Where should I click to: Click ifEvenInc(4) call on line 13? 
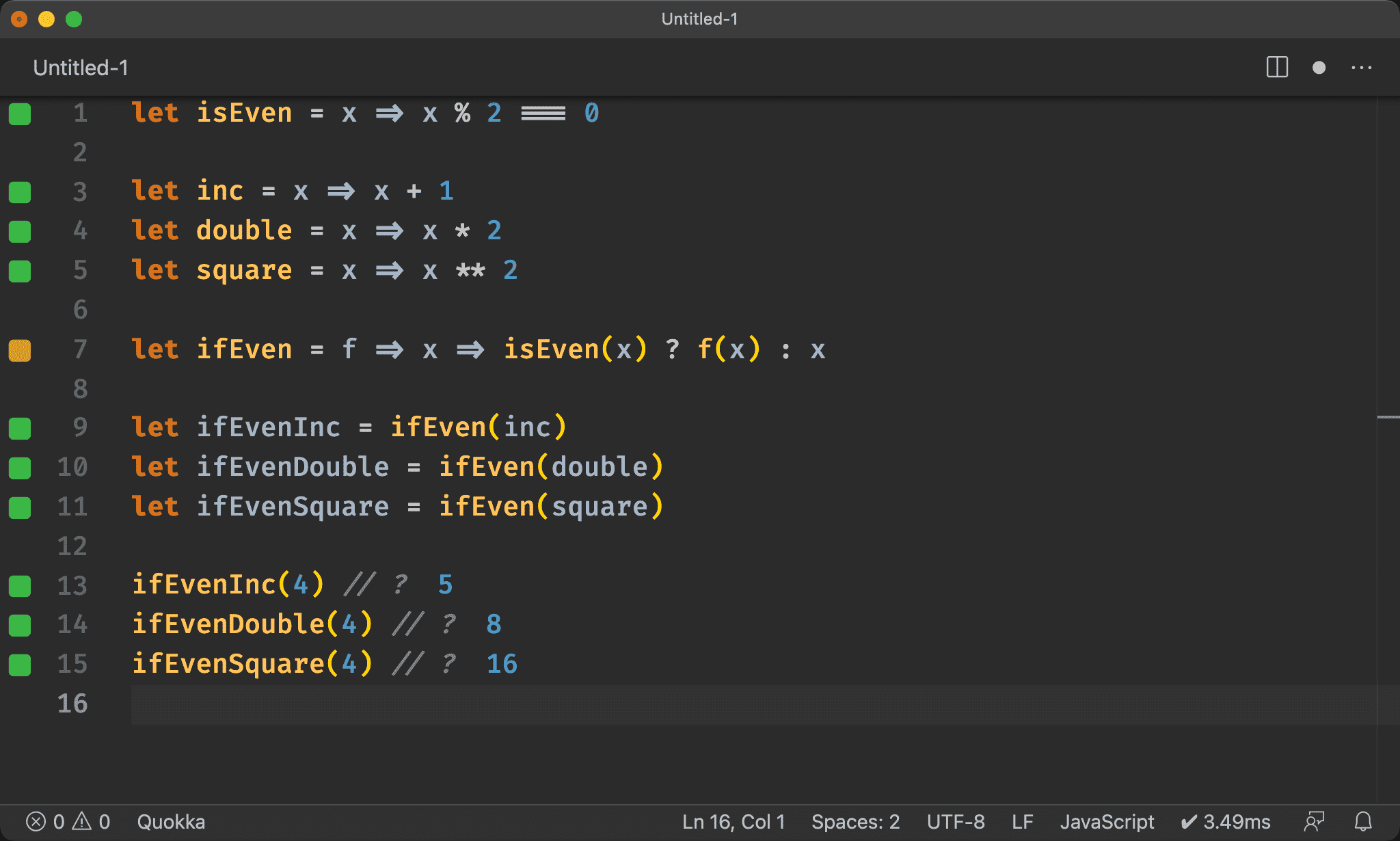(x=228, y=585)
